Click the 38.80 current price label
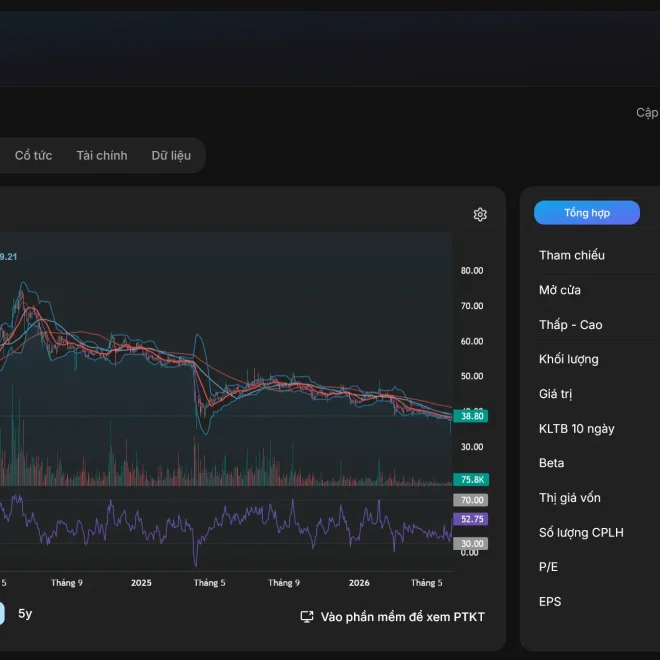 click(x=471, y=416)
